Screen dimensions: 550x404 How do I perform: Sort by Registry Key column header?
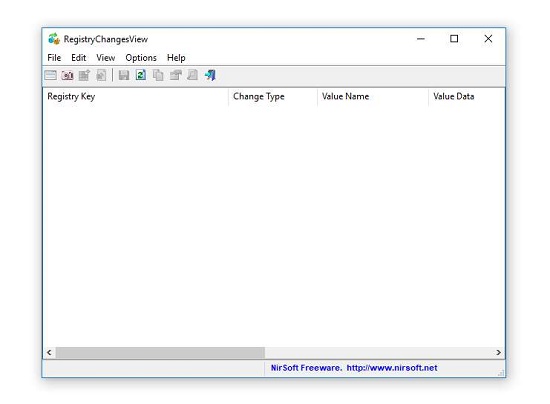click(x=135, y=96)
